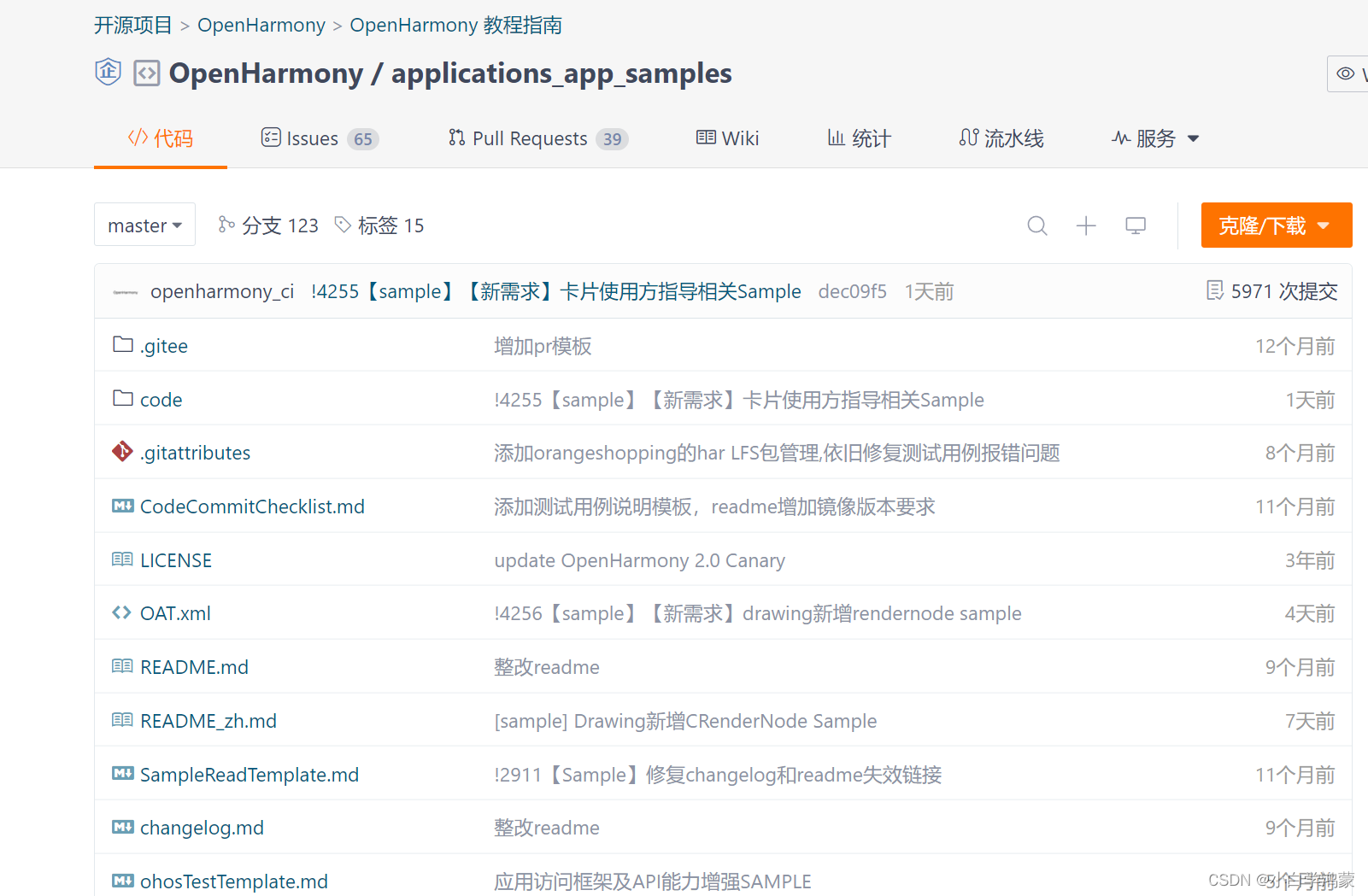
Task: Click the XML code icon beside OAT.xml
Action: pos(122,612)
